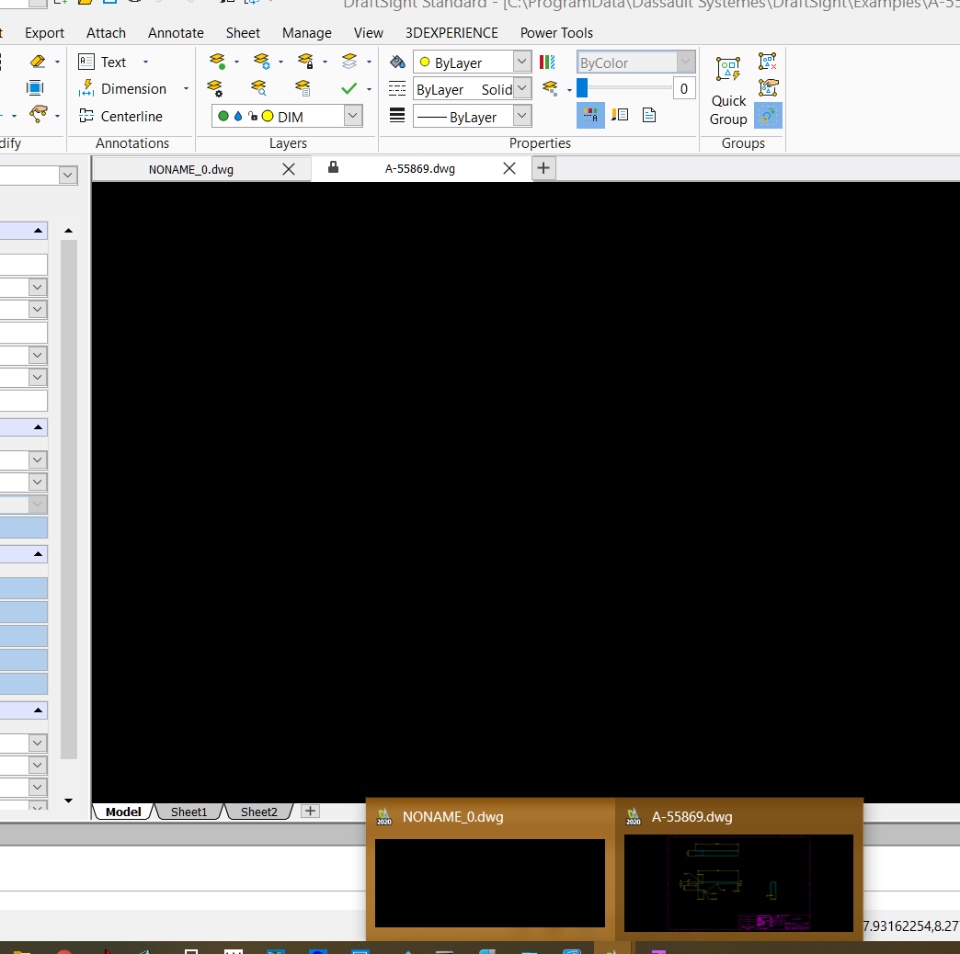
Task: Expand arrow next to lock layer icon
Action: [x=325, y=62]
